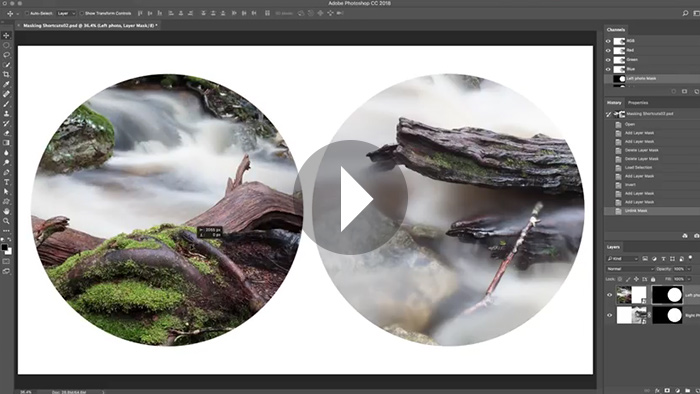Select the Pen tool
This screenshot has width=700, height=394.
coord(6,172)
